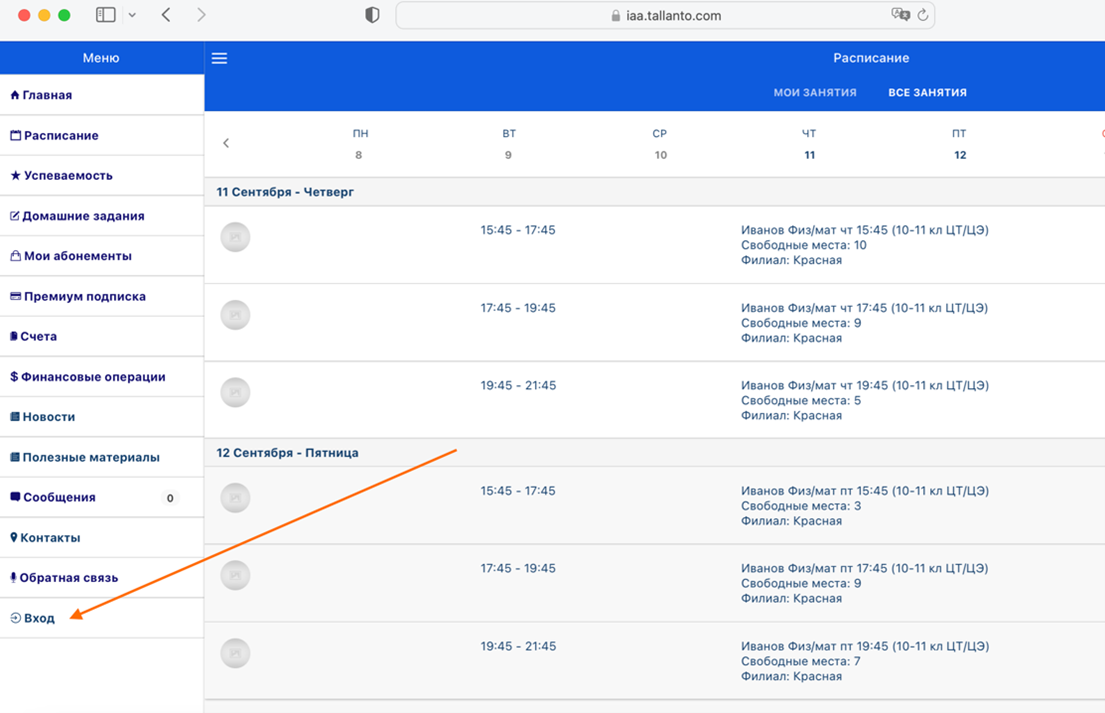Click the translate page icon in address bar
The height and width of the screenshot is (713, 1105).
pos(899,15)
